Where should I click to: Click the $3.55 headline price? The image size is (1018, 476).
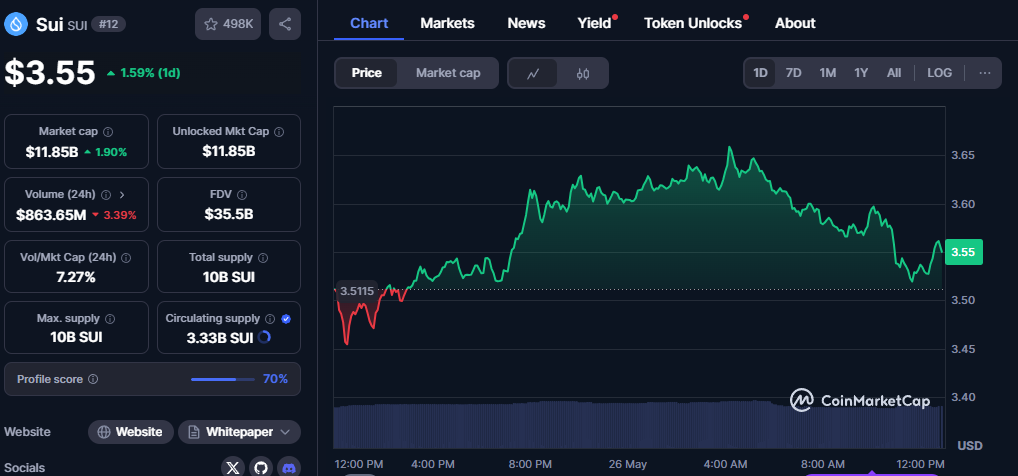click(x=50, y=73)
